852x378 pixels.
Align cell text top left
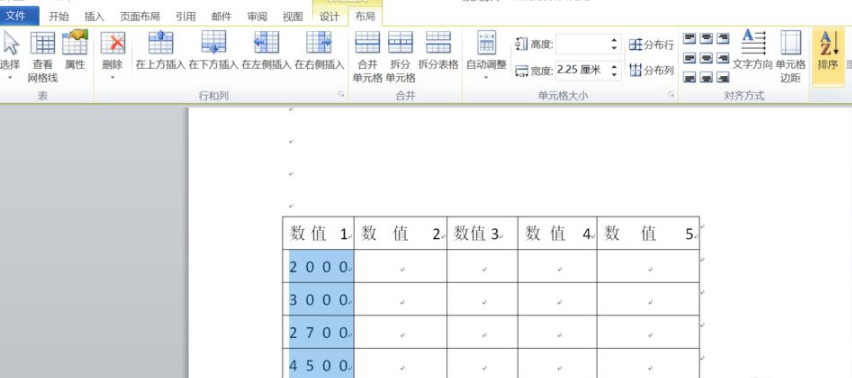click(x=690, y=39)
